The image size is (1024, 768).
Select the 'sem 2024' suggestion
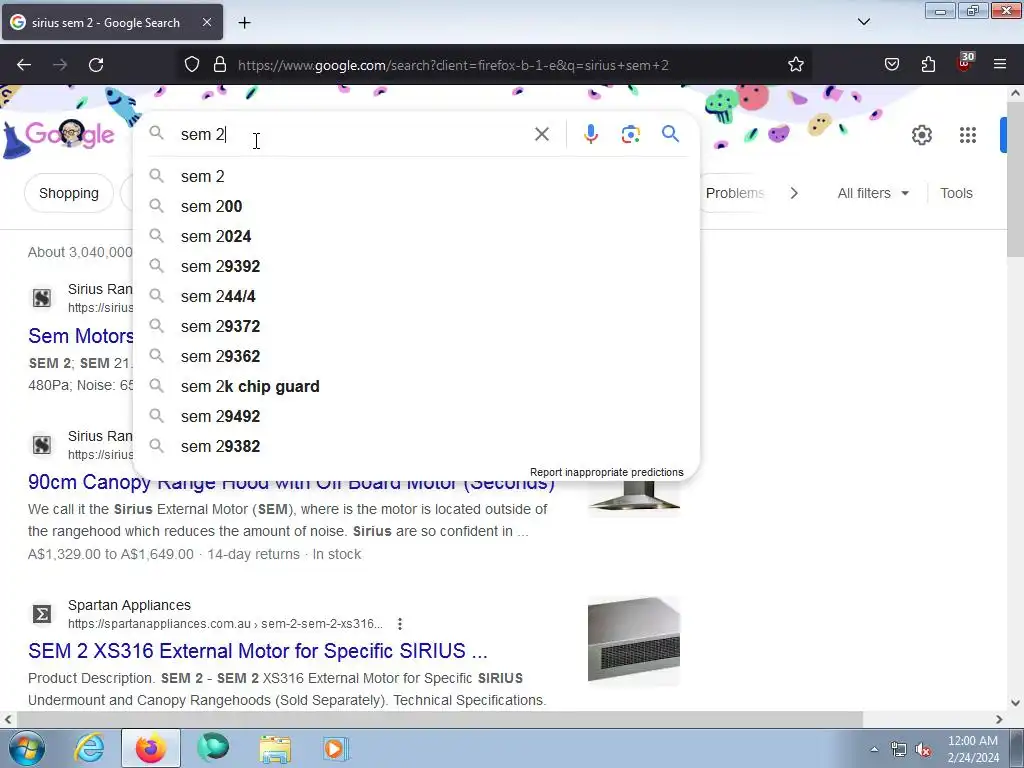click(417, 236)
